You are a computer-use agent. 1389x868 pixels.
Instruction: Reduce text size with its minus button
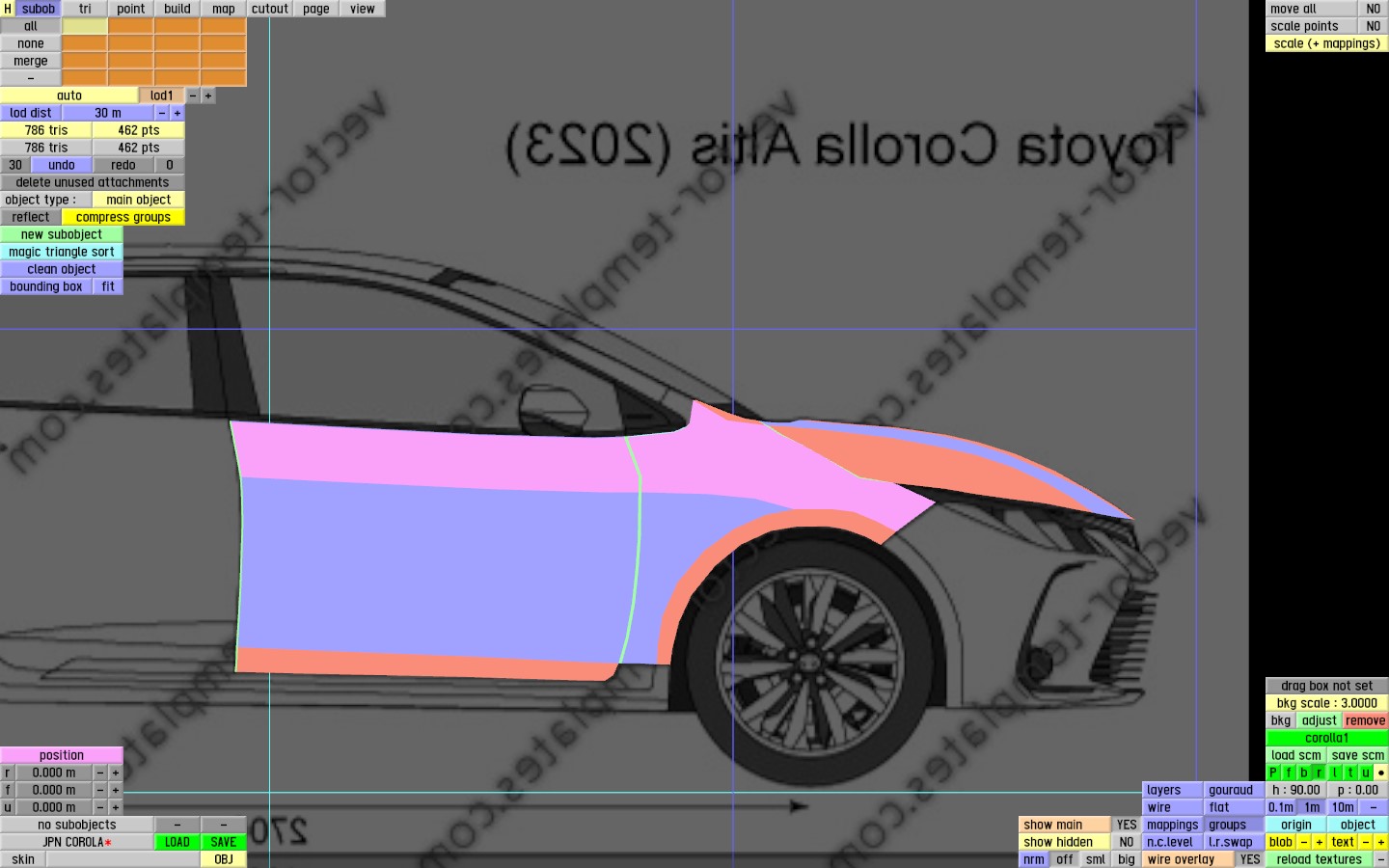(1366, 842)
